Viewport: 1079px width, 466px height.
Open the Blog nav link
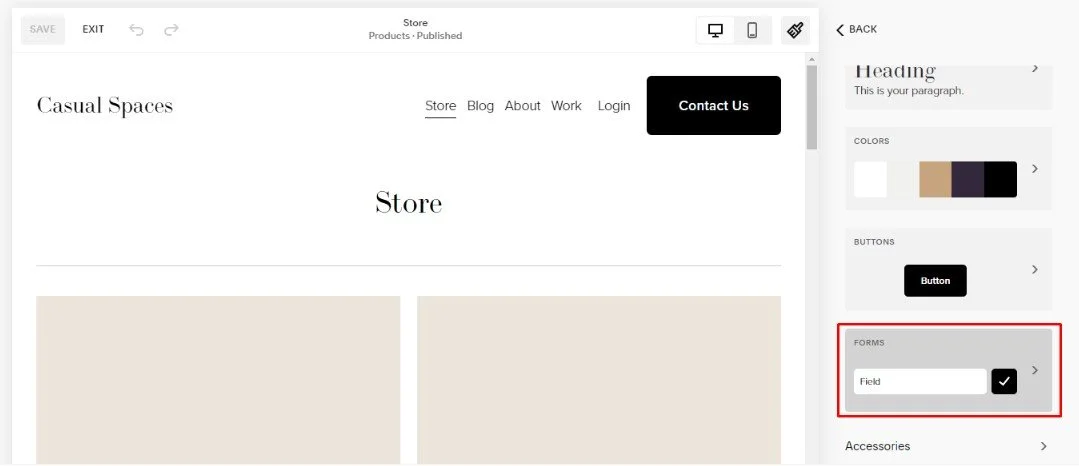[x=480, y=106]
